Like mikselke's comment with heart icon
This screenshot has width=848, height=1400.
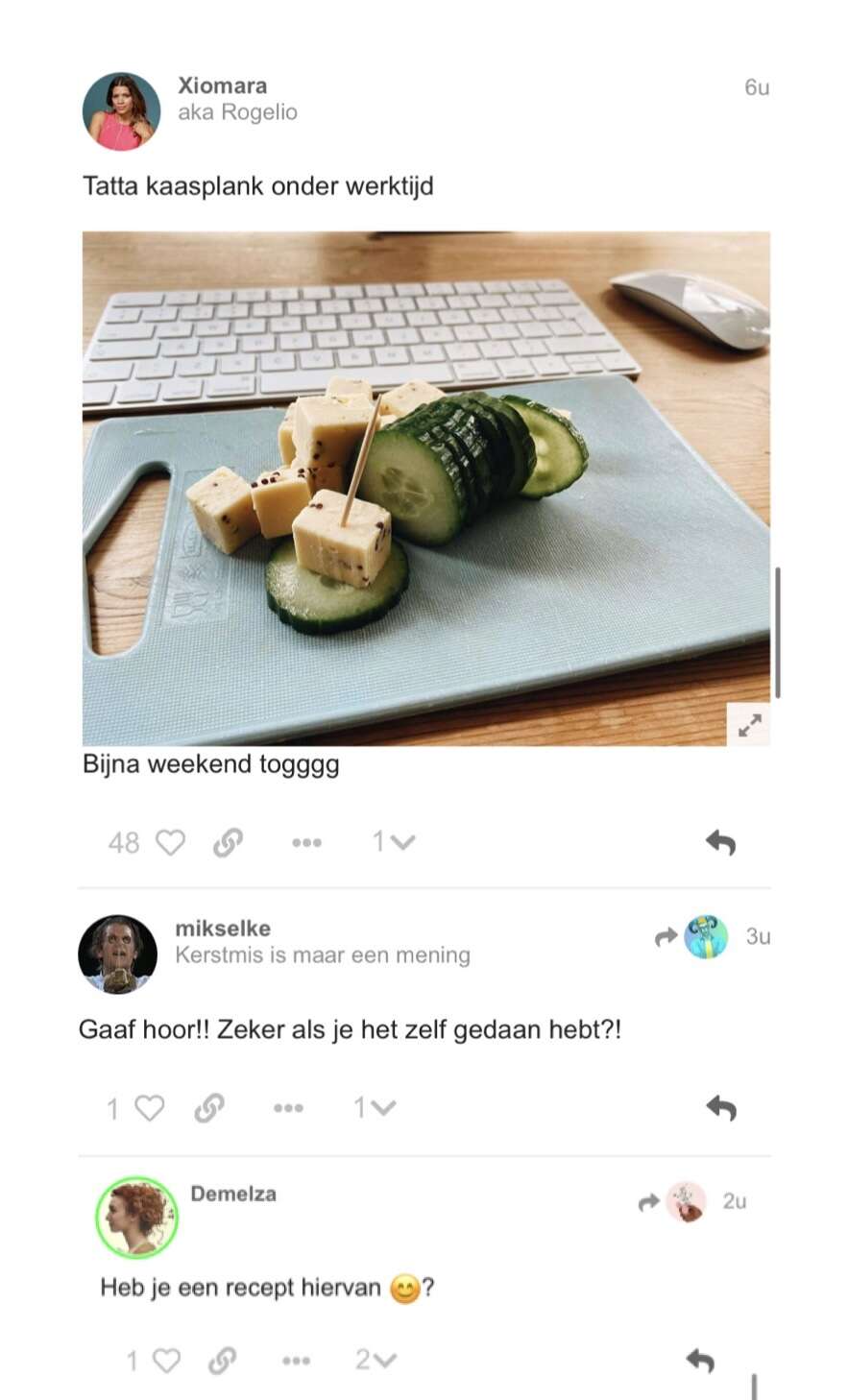(150, 1108)
